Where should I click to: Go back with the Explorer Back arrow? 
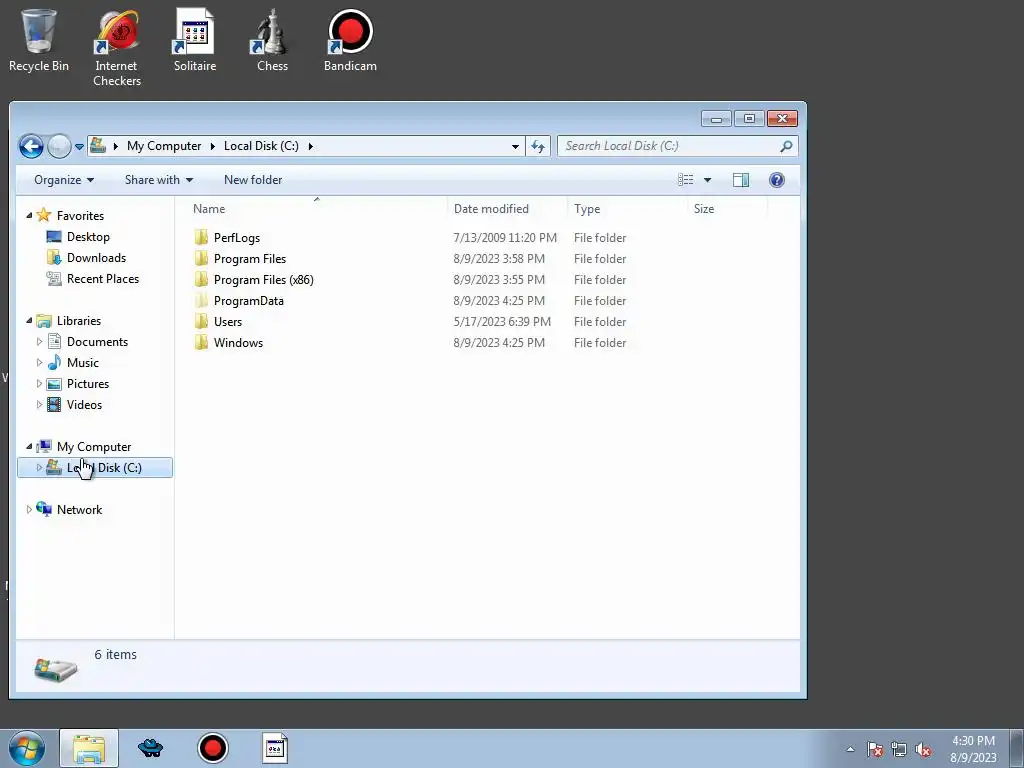31,146
